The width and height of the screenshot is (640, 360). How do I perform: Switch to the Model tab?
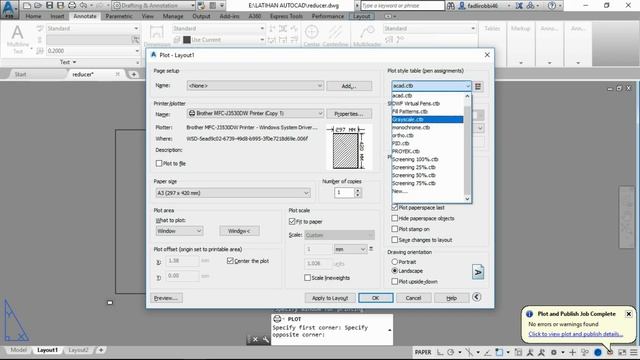pyautogui.click(x=18, y=350)
